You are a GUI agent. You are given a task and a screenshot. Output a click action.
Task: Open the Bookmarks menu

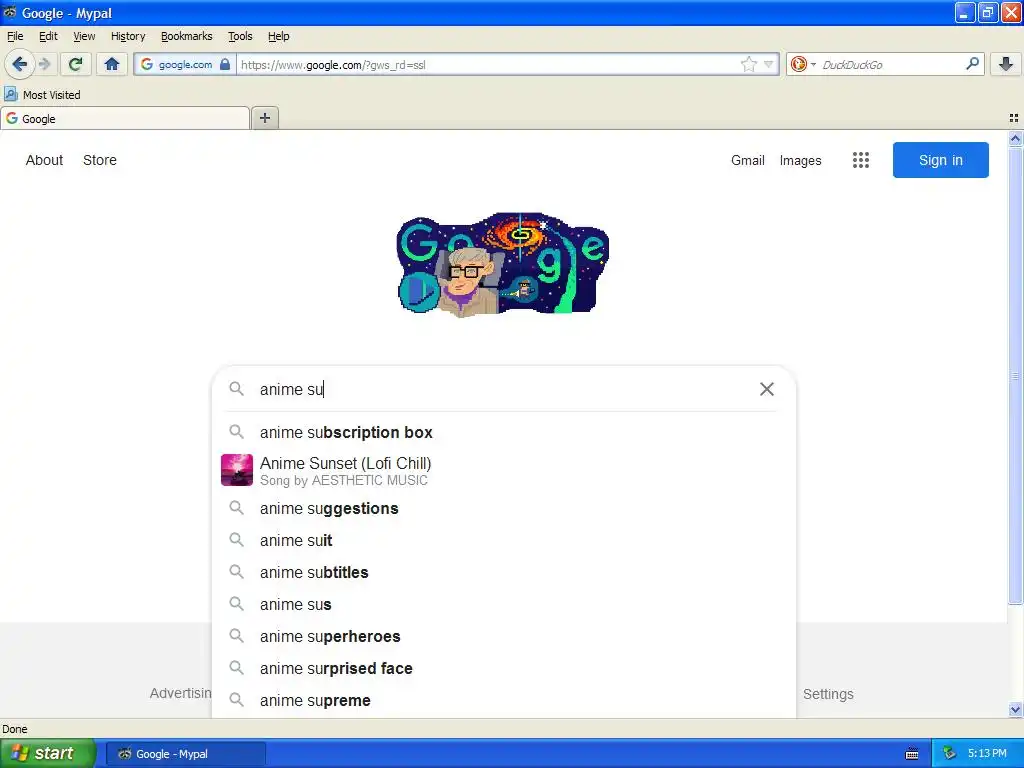tap(186, 36)
